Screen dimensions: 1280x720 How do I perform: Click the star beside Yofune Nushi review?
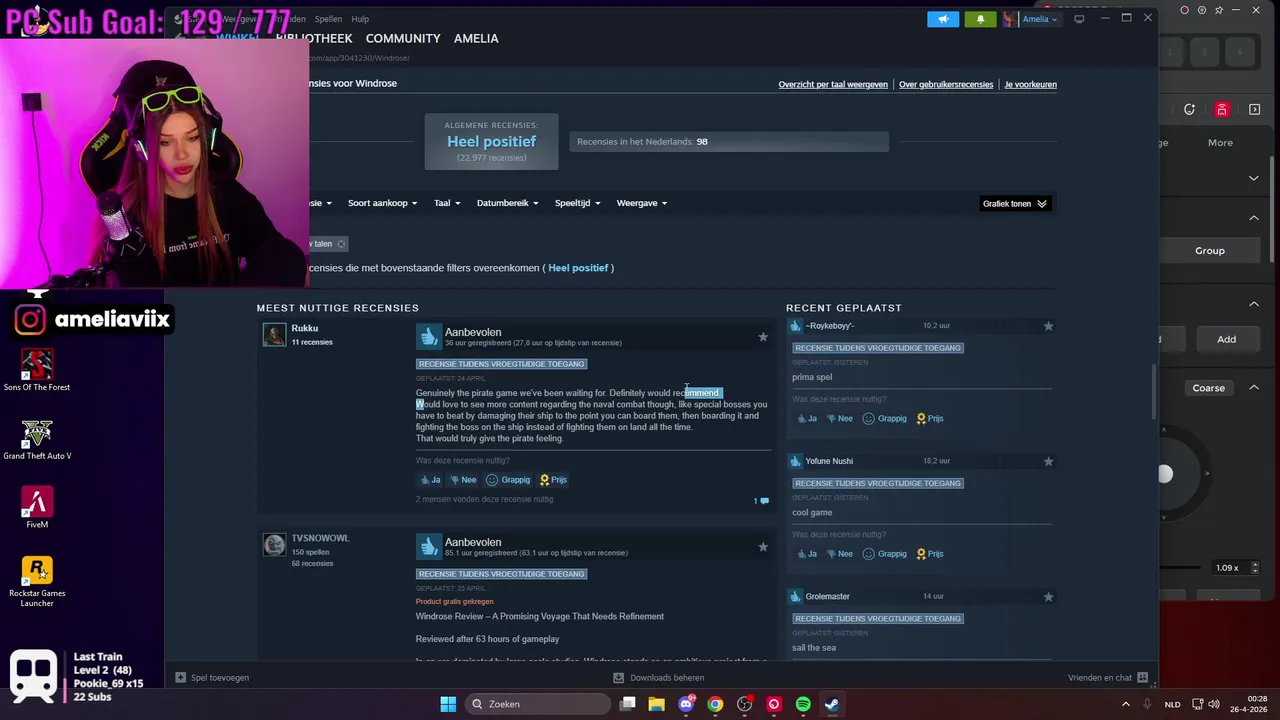pyautogui.click(x=1048, y=461)
